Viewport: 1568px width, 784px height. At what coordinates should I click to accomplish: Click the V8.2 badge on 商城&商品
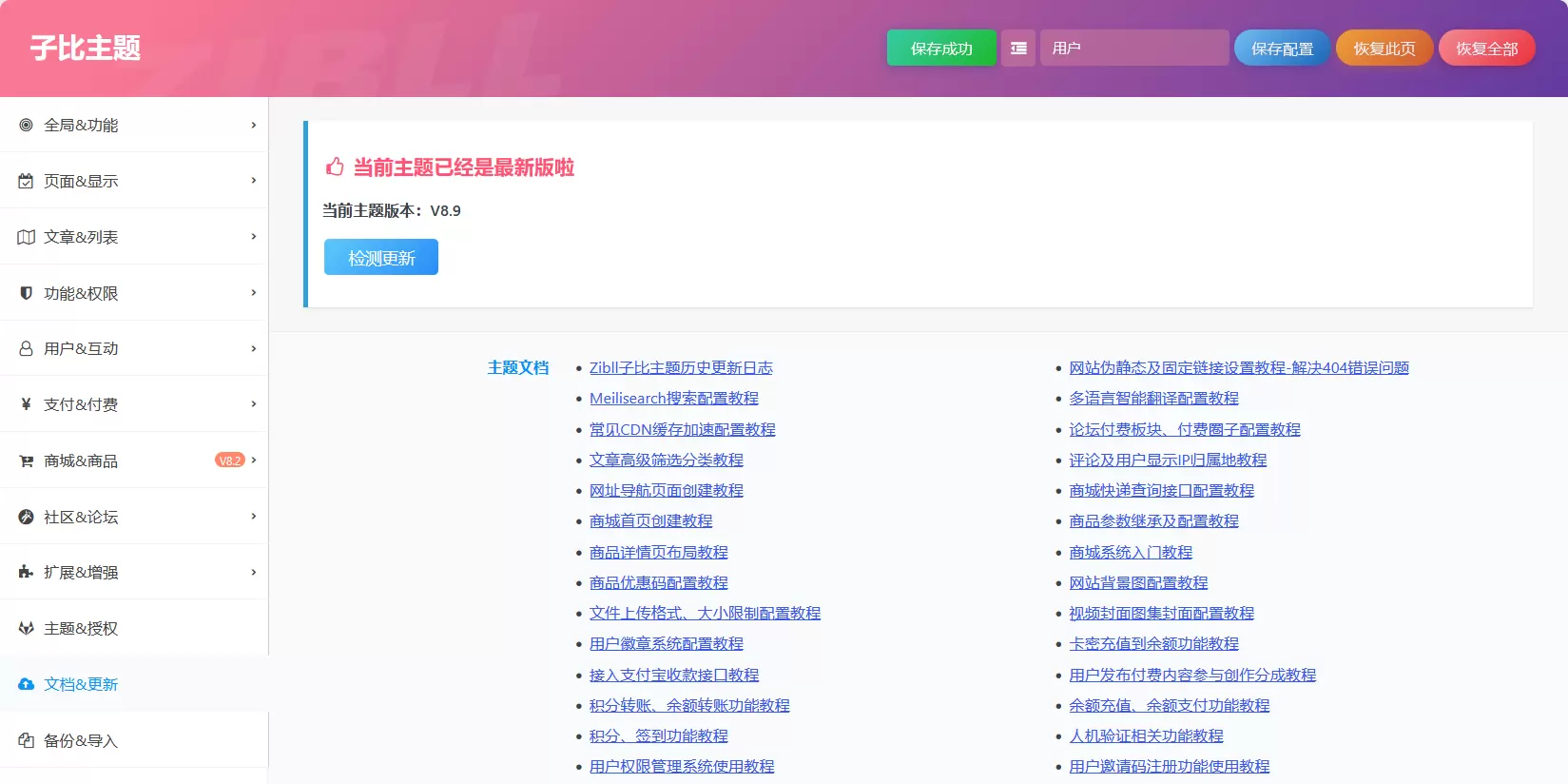tap(230, 461)
